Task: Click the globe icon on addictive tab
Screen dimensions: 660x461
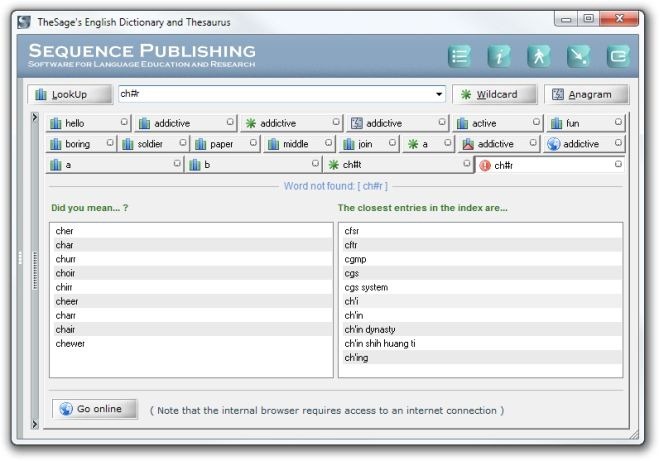Action: 553,144
